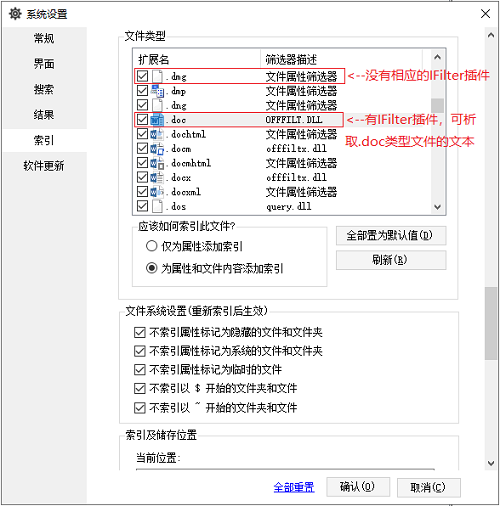500x506 pixels.
Task: Select the .dmp extension name
Action: pyautogui.click(x=176, y=91)
